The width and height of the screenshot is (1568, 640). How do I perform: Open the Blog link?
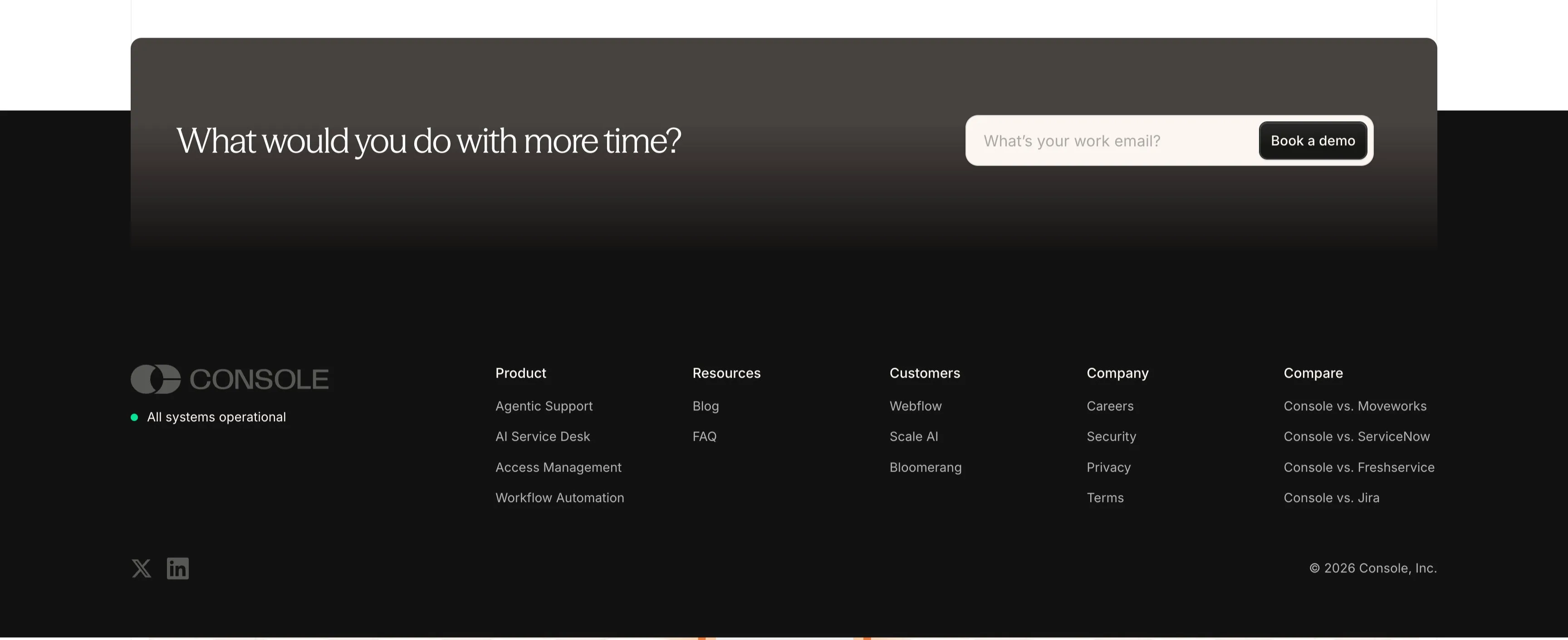pos(706,406)
